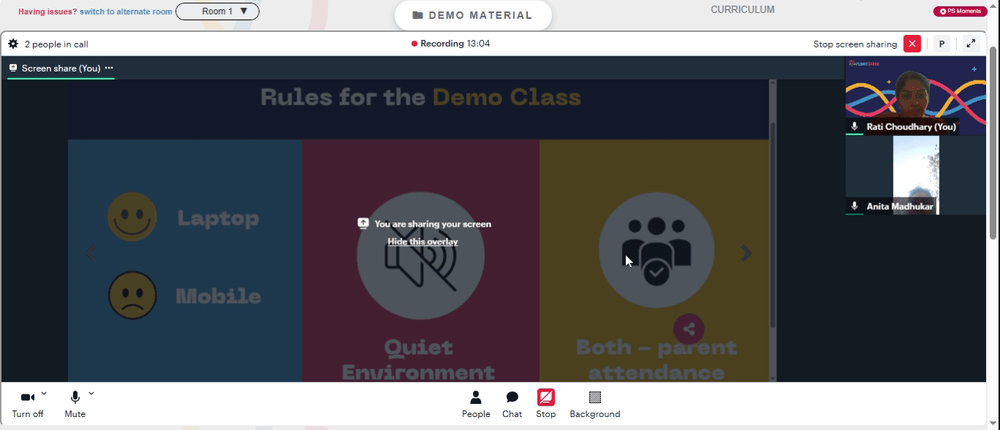
Task: Click switch to alternate room link
Action: [x=126, y=11]
